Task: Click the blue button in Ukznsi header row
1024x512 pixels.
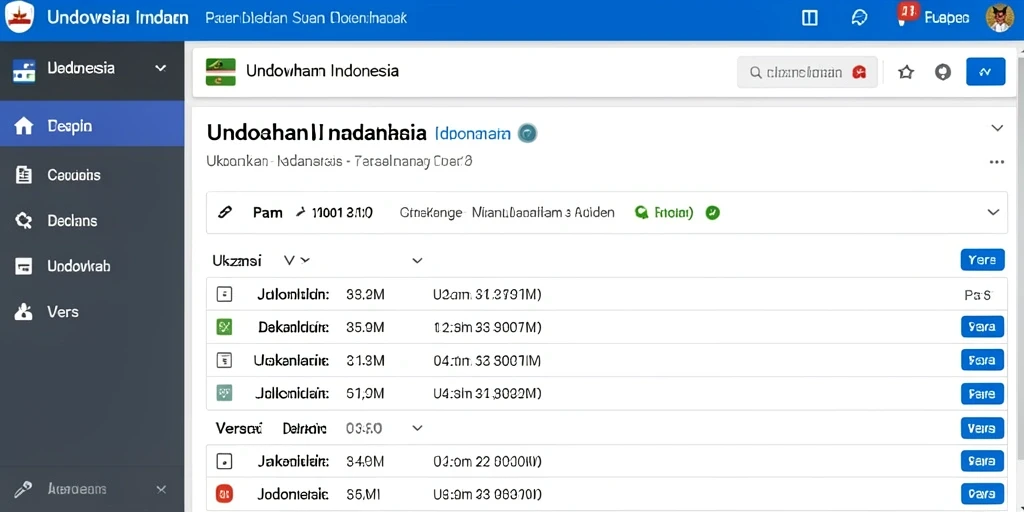Action: pos(982,260)
